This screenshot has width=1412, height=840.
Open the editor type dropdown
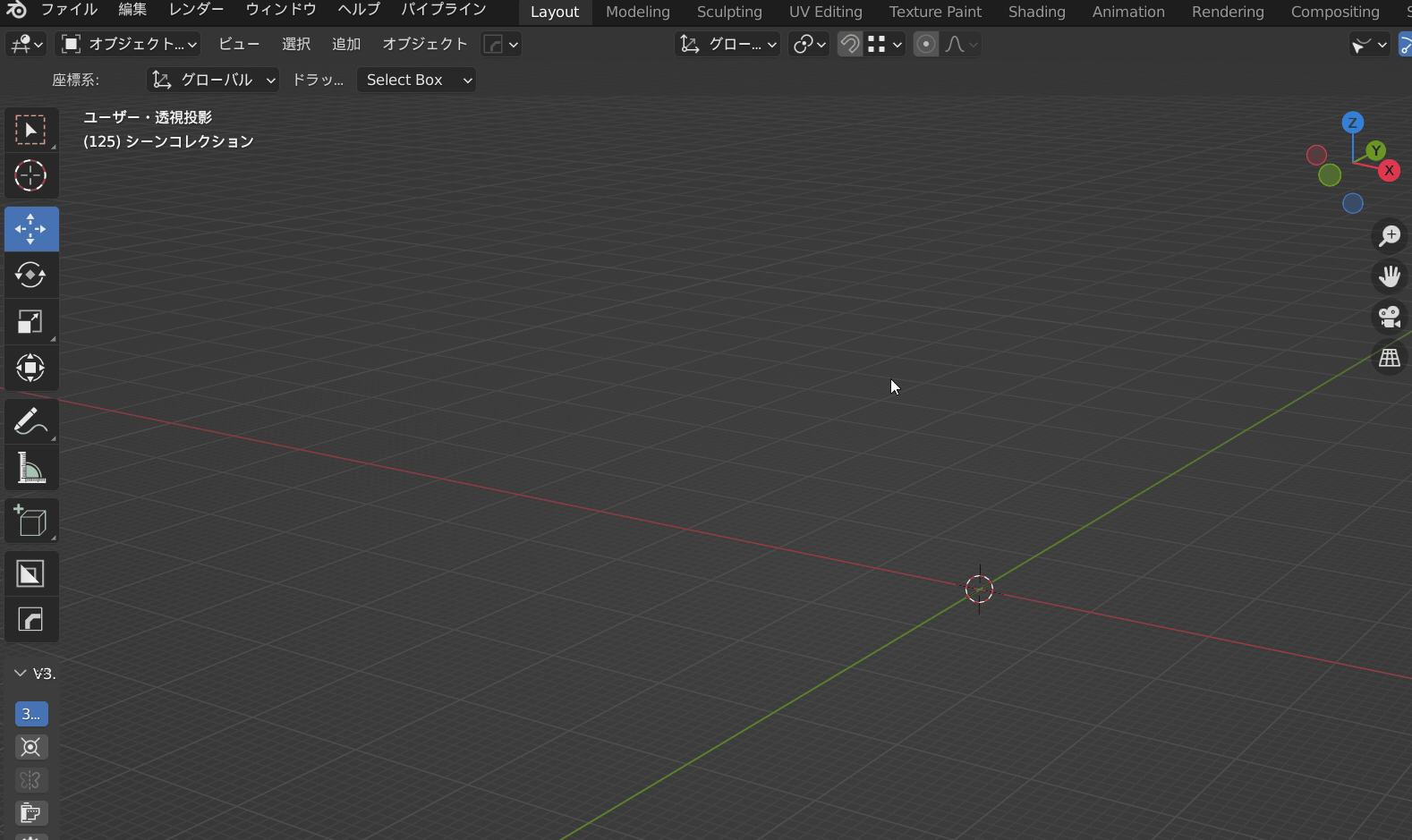point(25,44)
